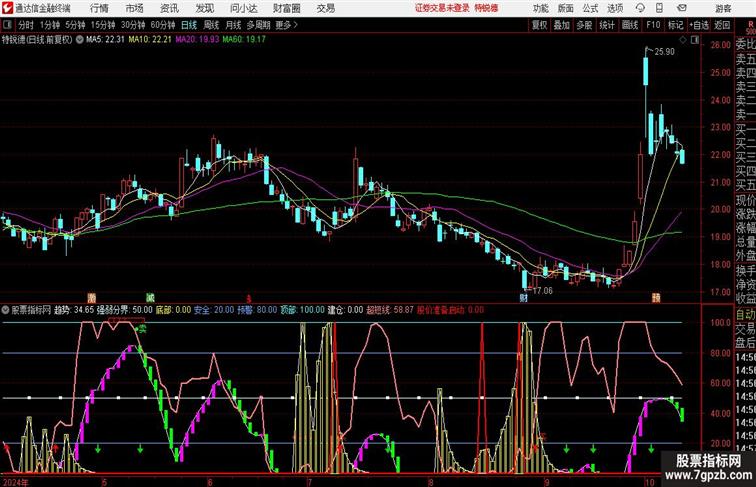The image size is (756, 487).
Task: Open the 版面 layout menu
Action: 566,8
